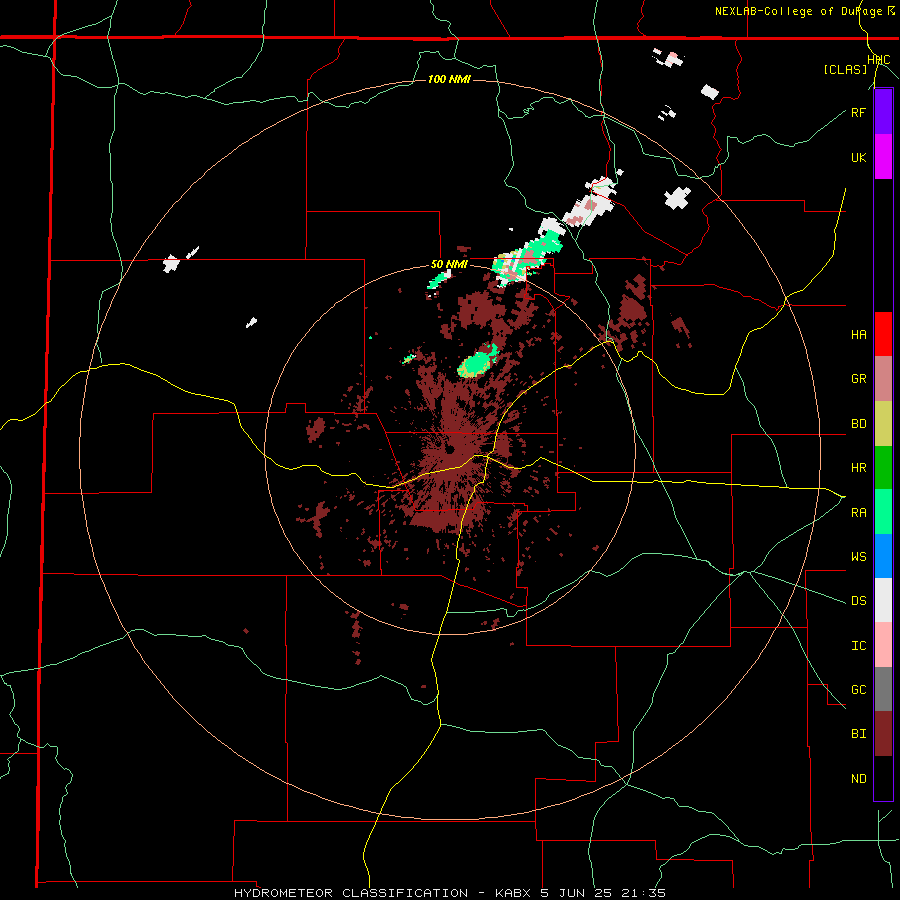Select the GR graupel swatch in the legend
This screenshot has height=900, width=900.
coord(883,379)
